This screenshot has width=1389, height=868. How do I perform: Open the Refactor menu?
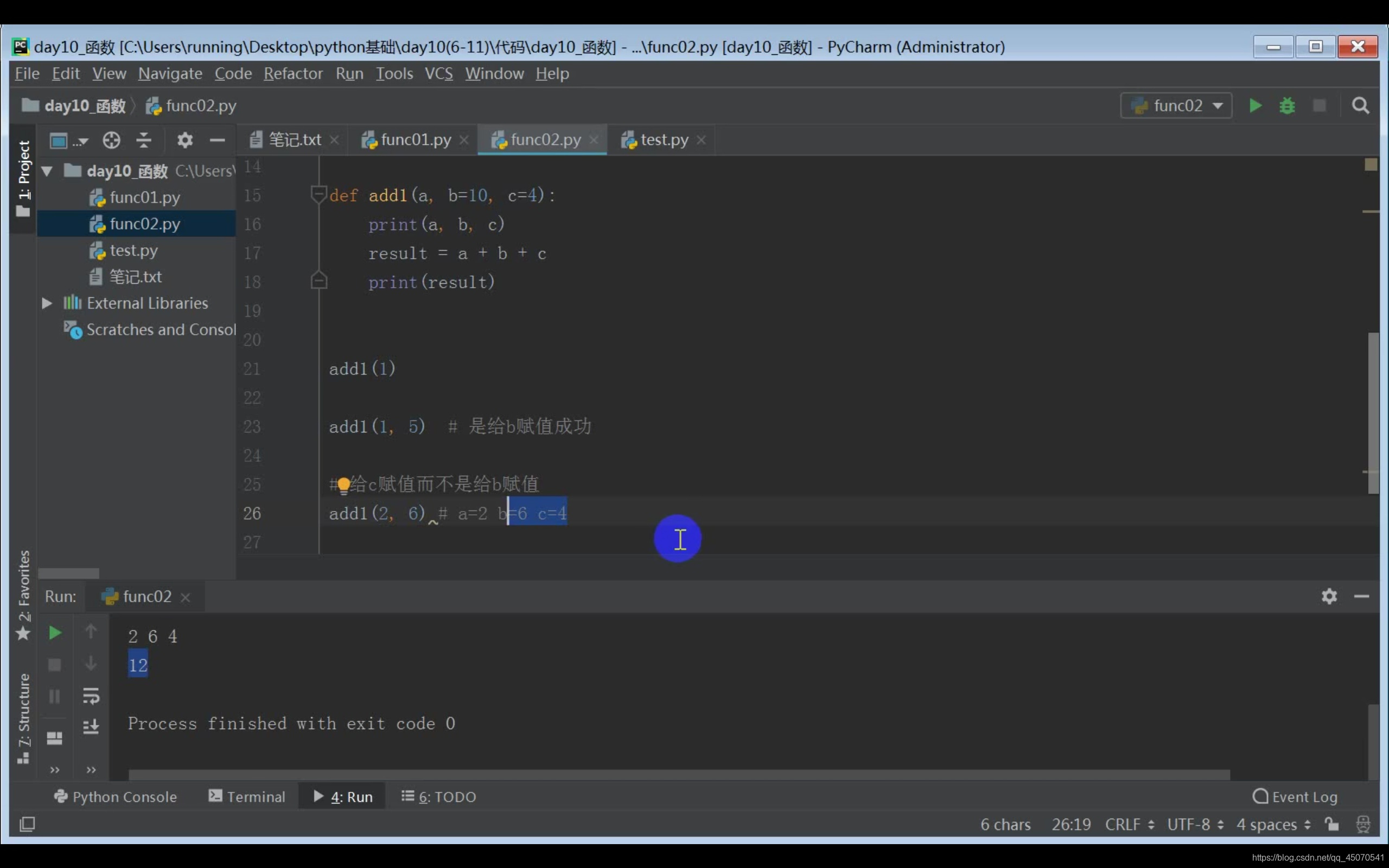click(293, 73)
